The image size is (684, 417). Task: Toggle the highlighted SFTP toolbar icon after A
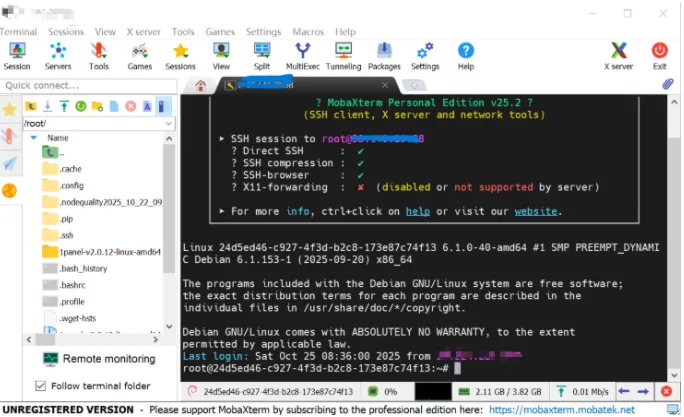click(x=162, y=106)
